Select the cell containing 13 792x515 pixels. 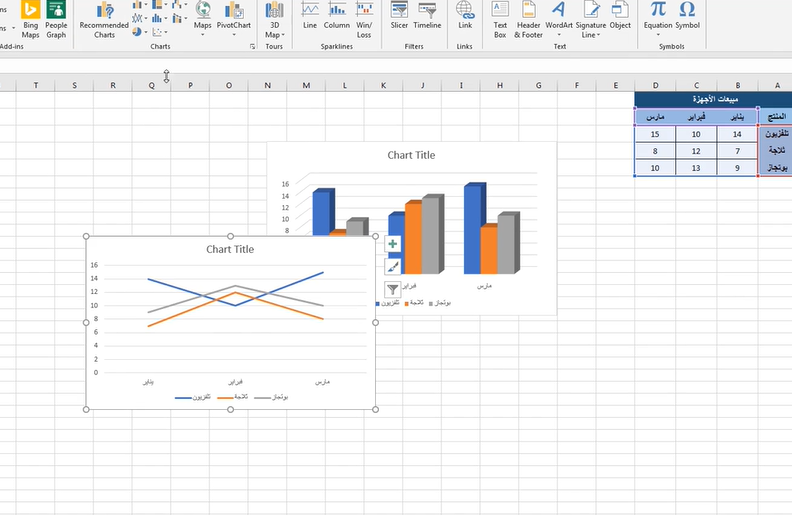(696, 168)
